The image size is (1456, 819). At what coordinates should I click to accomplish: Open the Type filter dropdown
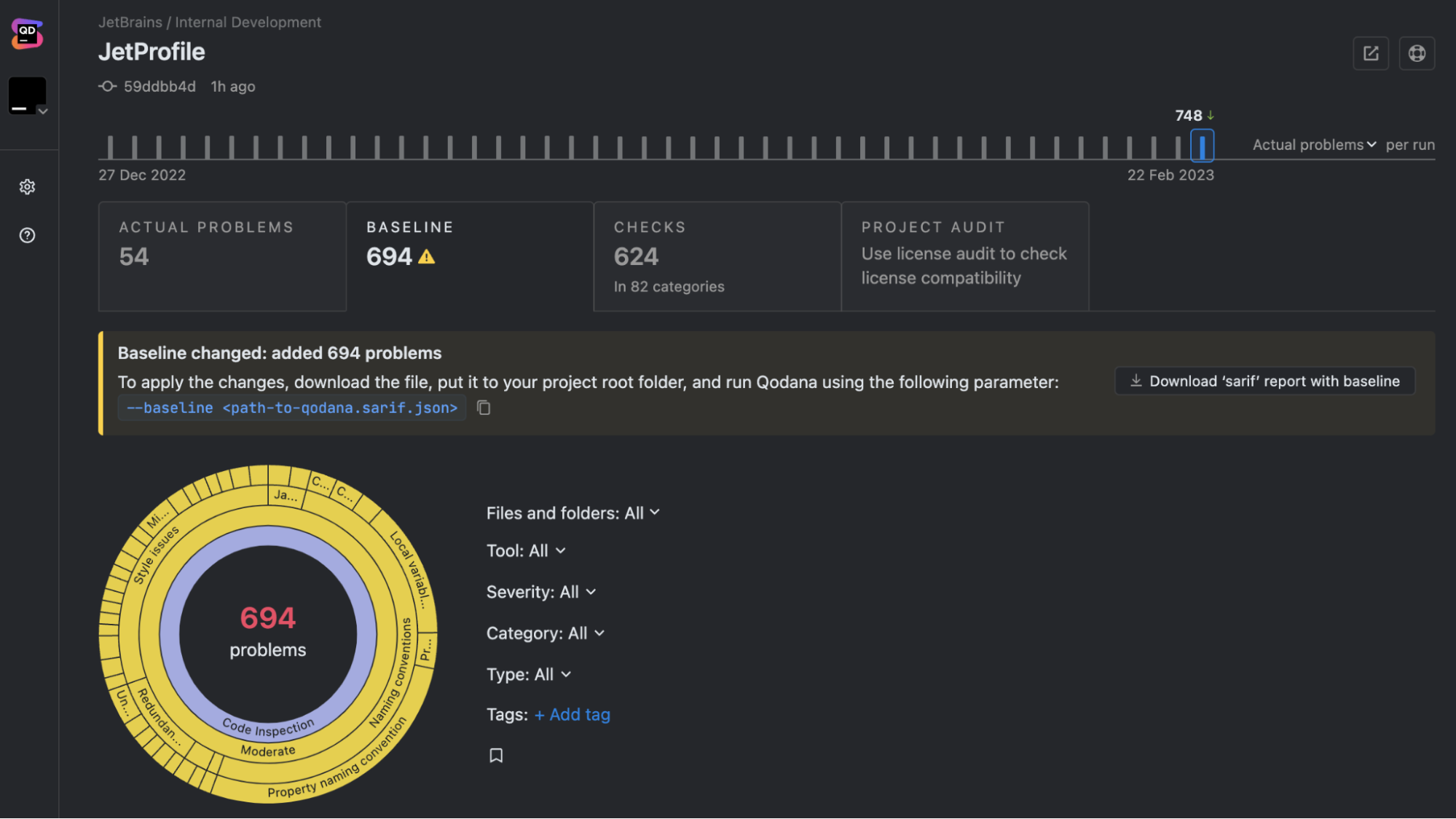pos(529,675)
